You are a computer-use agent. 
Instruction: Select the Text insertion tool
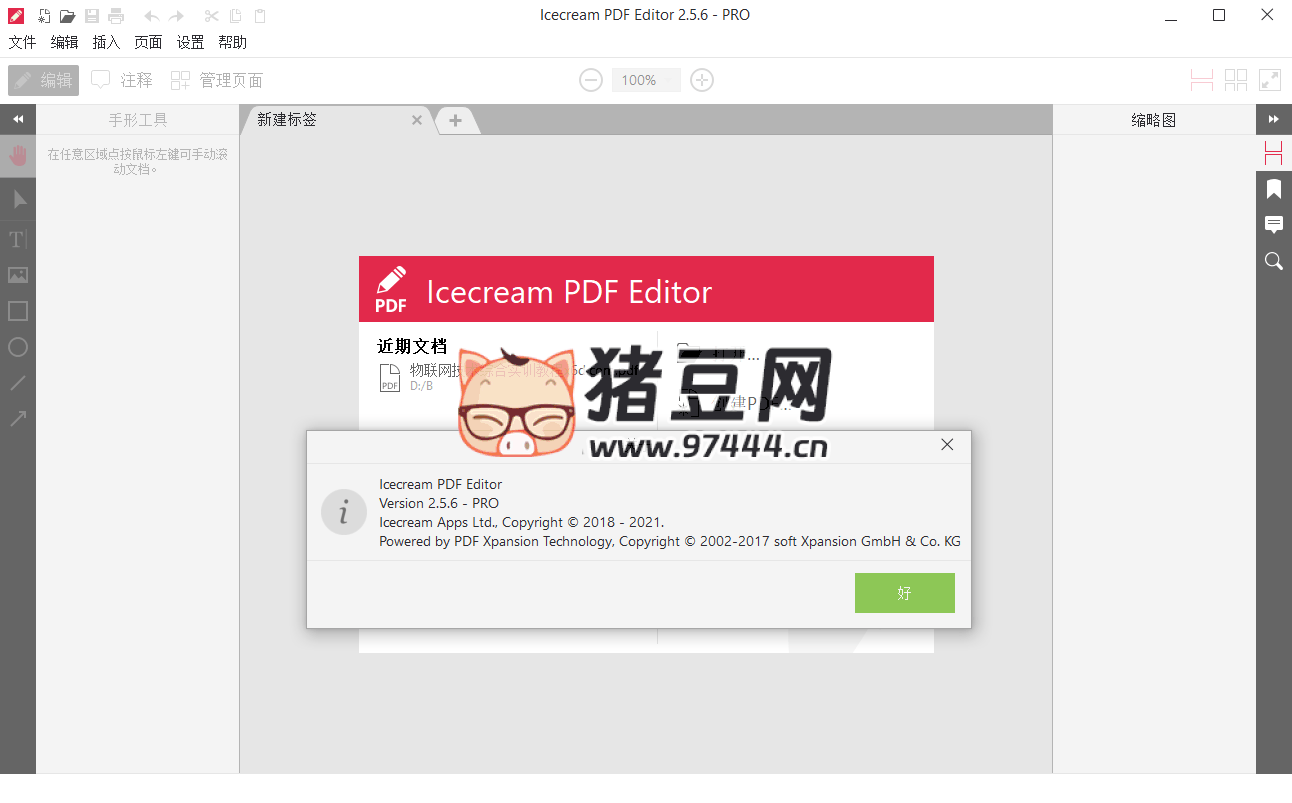point(17,239)
